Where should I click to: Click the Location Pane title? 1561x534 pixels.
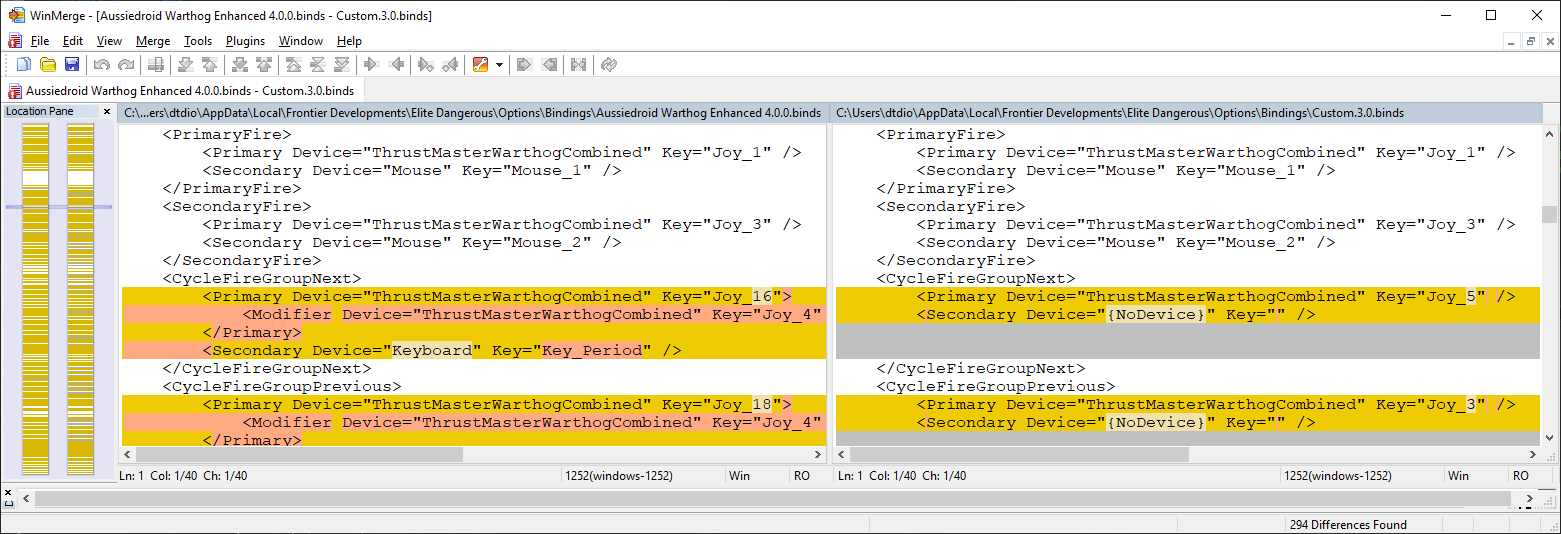click(x=40, y=111)
